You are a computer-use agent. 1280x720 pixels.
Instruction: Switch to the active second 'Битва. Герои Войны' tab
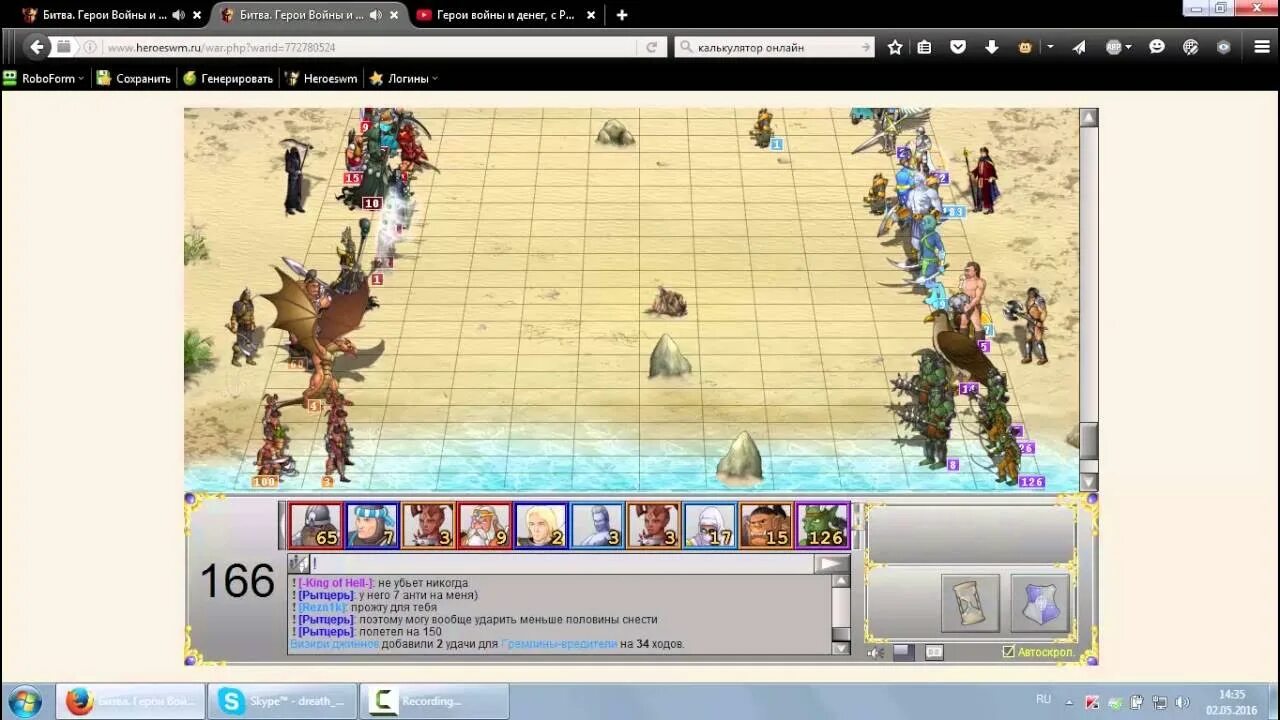(310, 15)
